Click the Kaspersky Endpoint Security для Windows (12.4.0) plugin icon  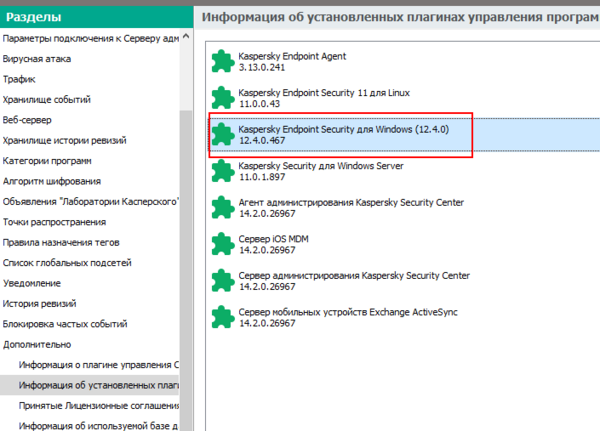(223, 134)
